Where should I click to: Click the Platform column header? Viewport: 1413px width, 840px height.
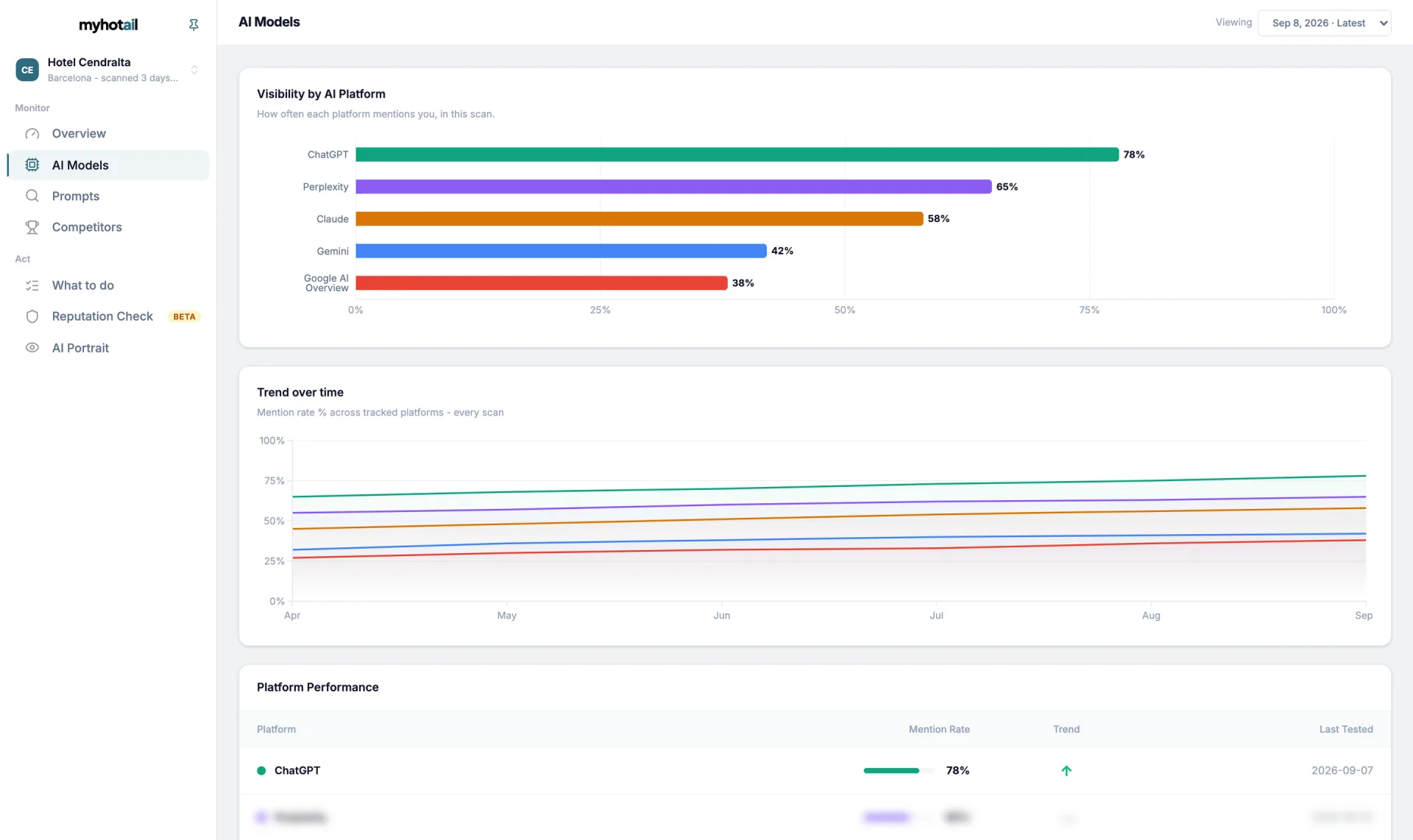(276, 730)
